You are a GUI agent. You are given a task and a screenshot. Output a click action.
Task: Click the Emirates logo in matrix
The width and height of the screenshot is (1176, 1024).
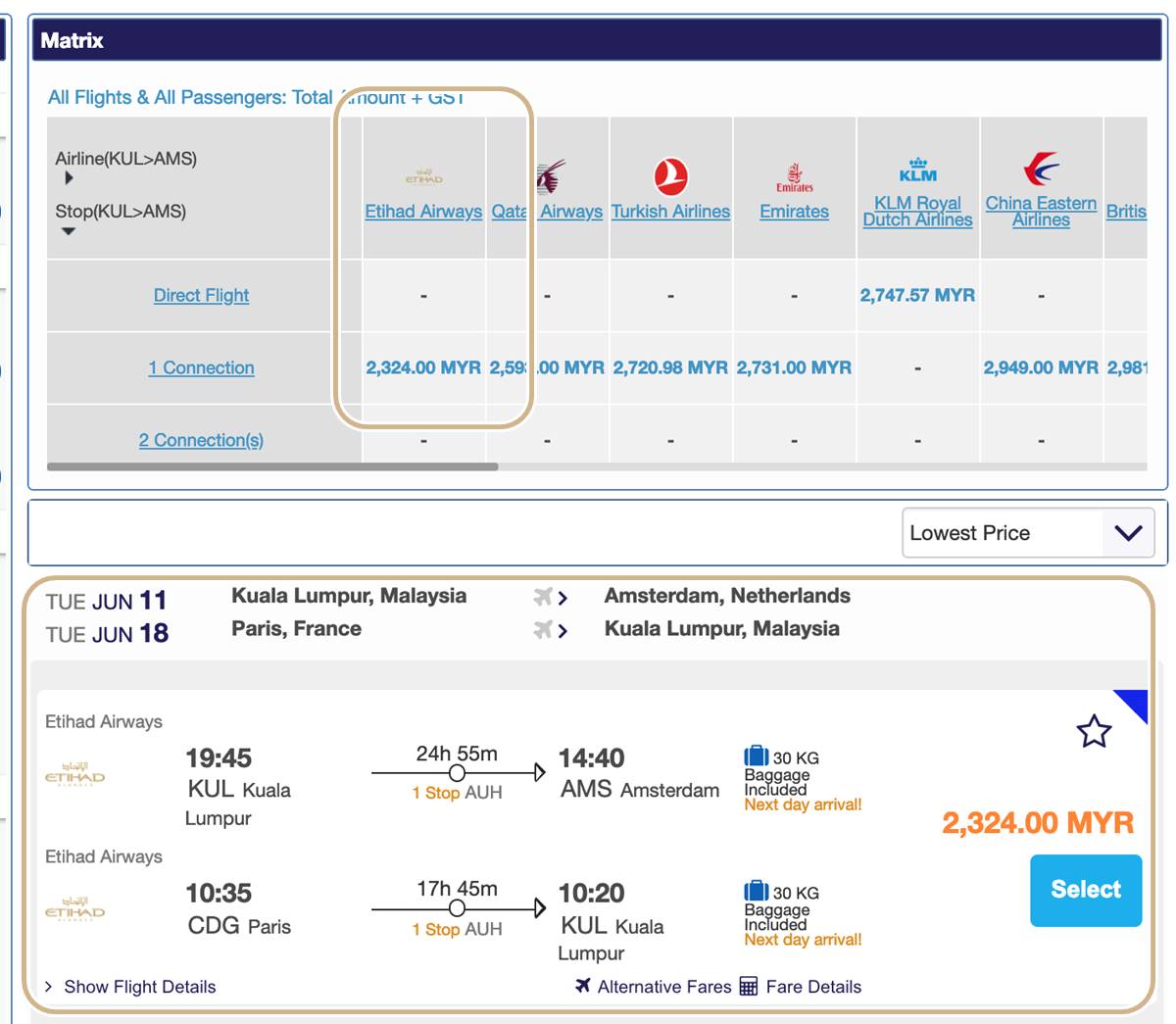[x=795, y=177]
